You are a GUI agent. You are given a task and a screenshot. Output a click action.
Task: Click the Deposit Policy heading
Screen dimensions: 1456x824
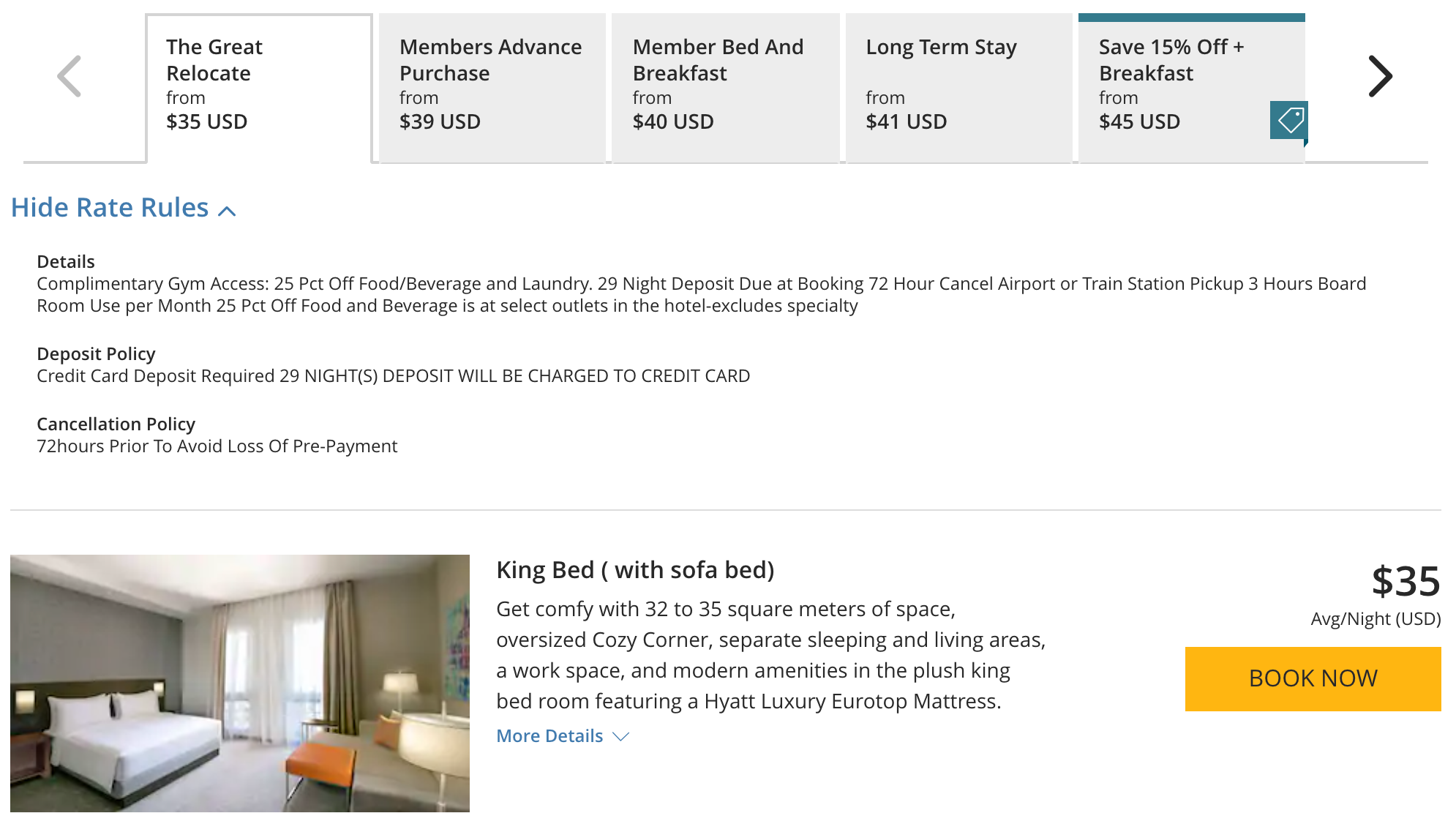[x=96, y=354]
